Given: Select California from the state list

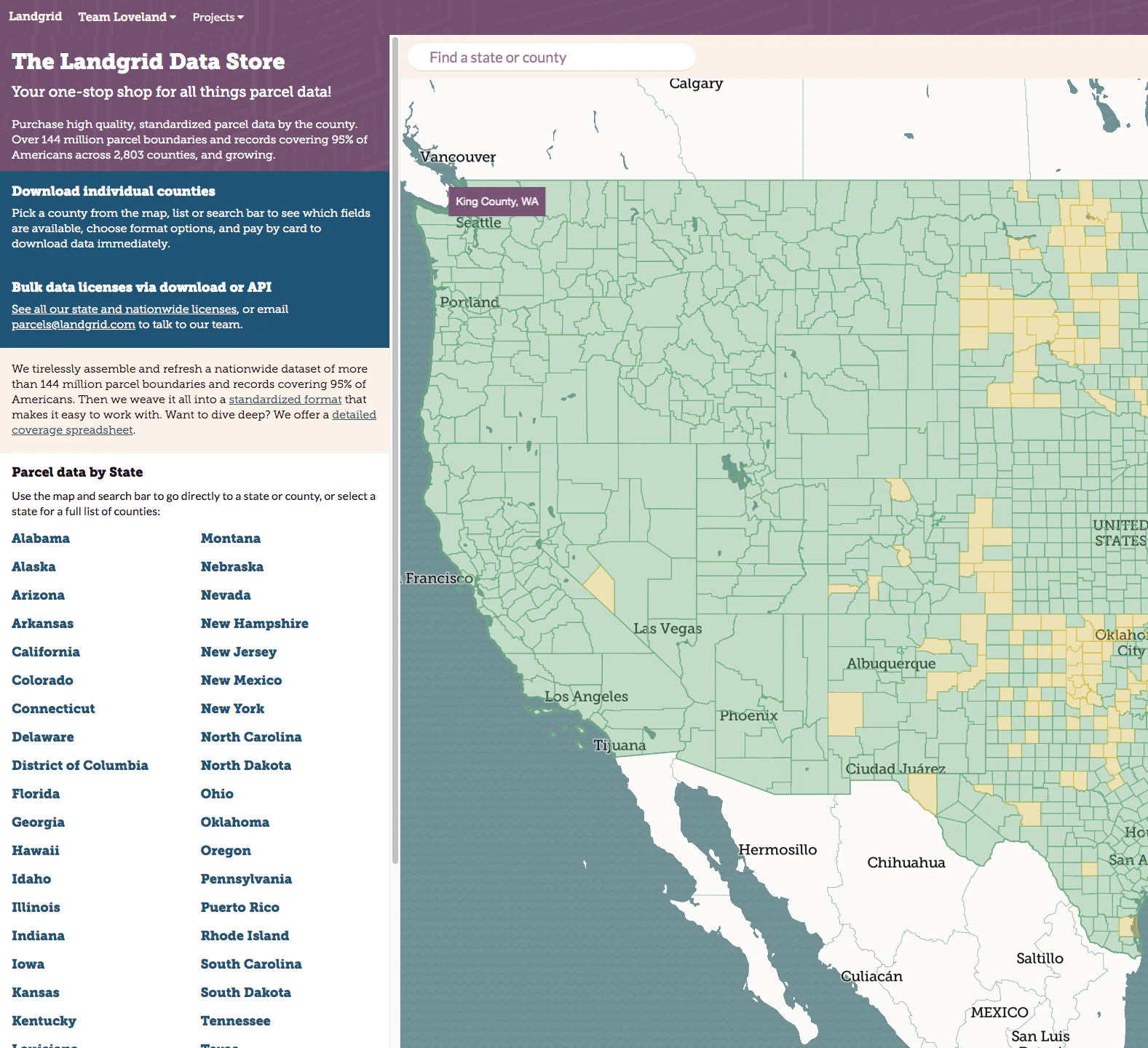Looking at the screenshot, I should click(x=46, y=652).
